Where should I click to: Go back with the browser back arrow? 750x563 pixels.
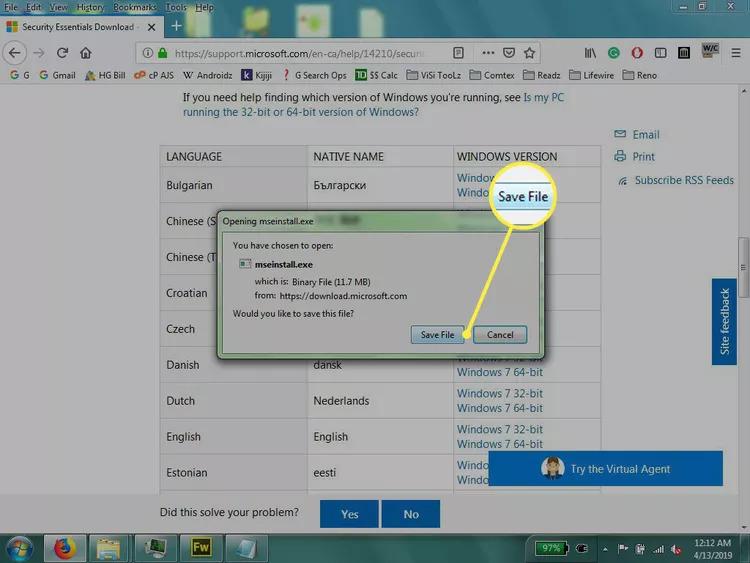click(x=14, y=53)
